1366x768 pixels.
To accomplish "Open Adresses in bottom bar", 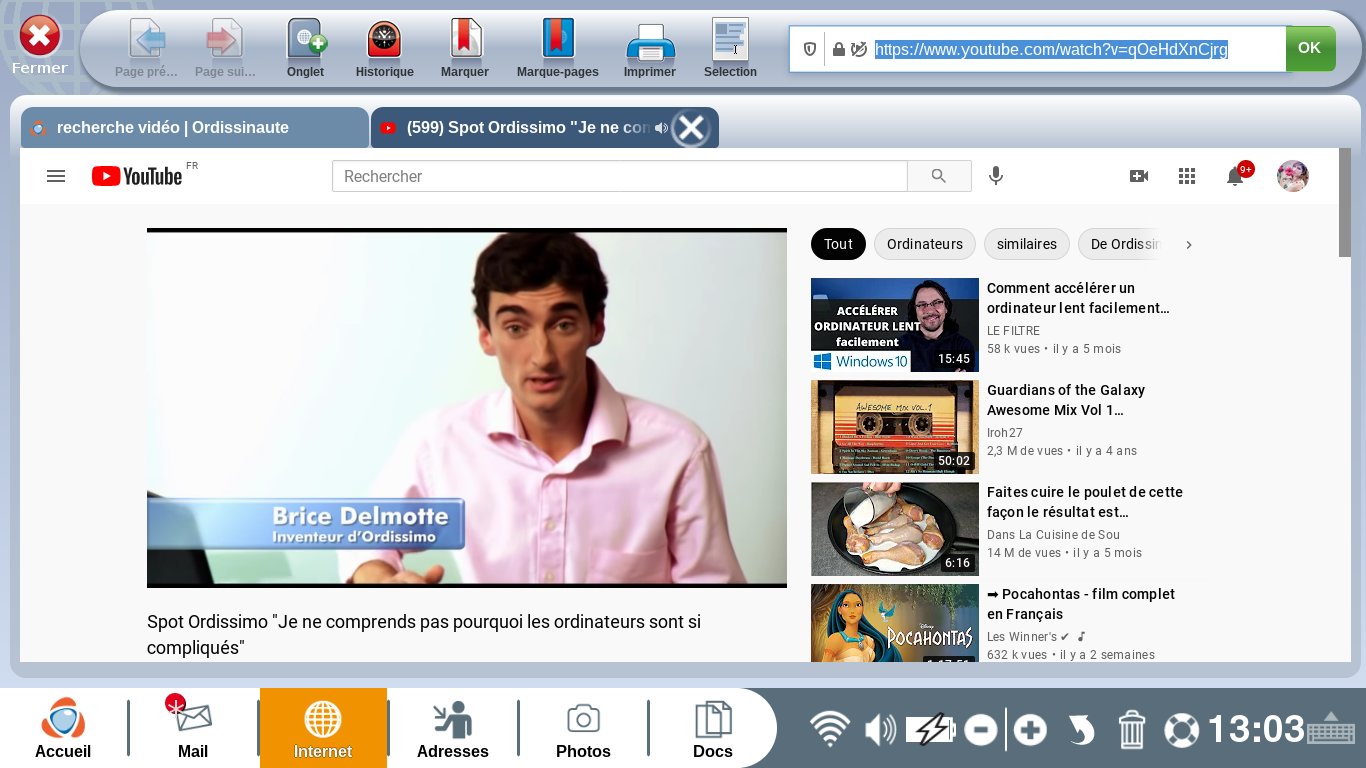I will point(453,728).
